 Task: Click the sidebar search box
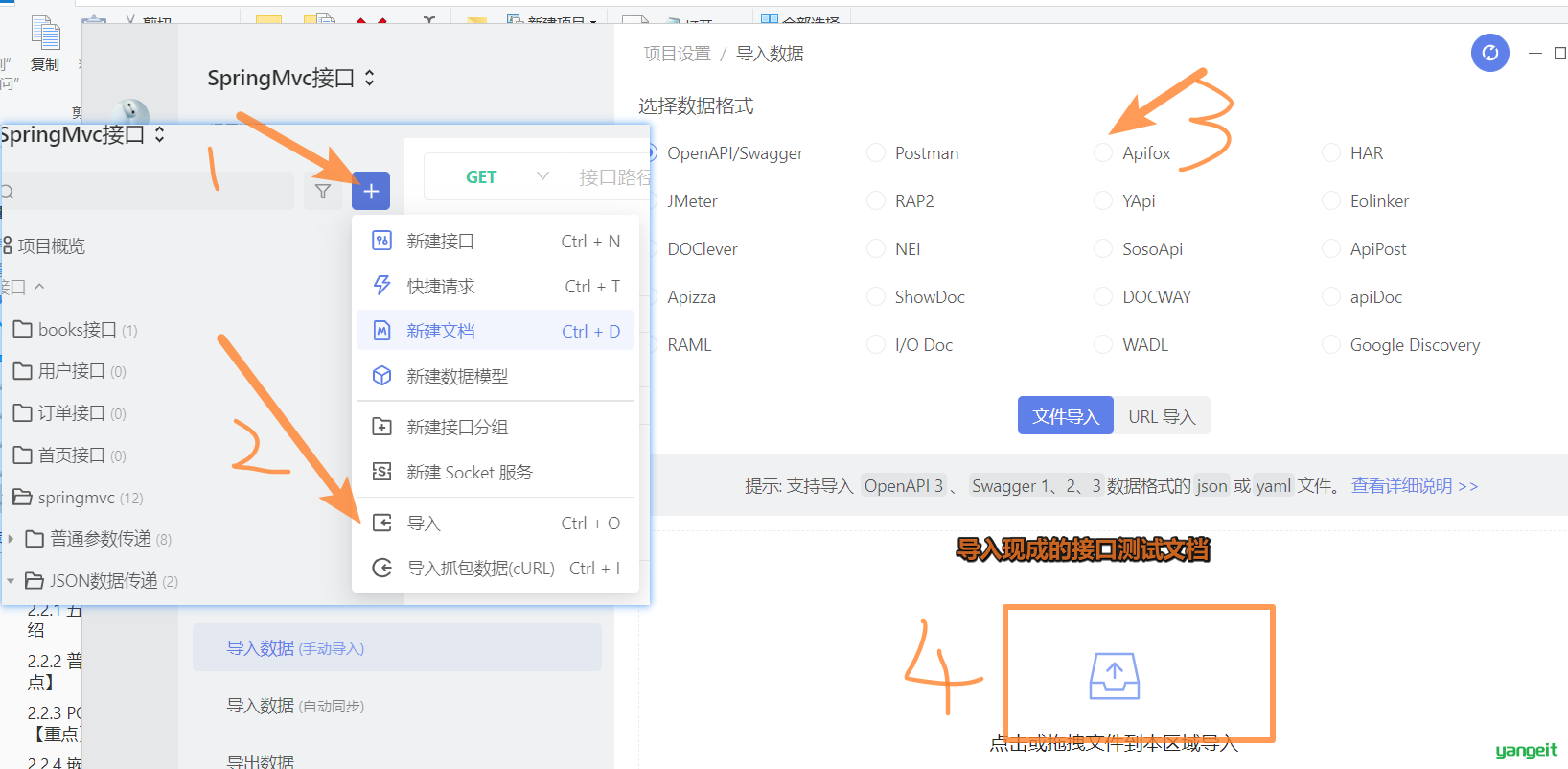tap(147, 191)
